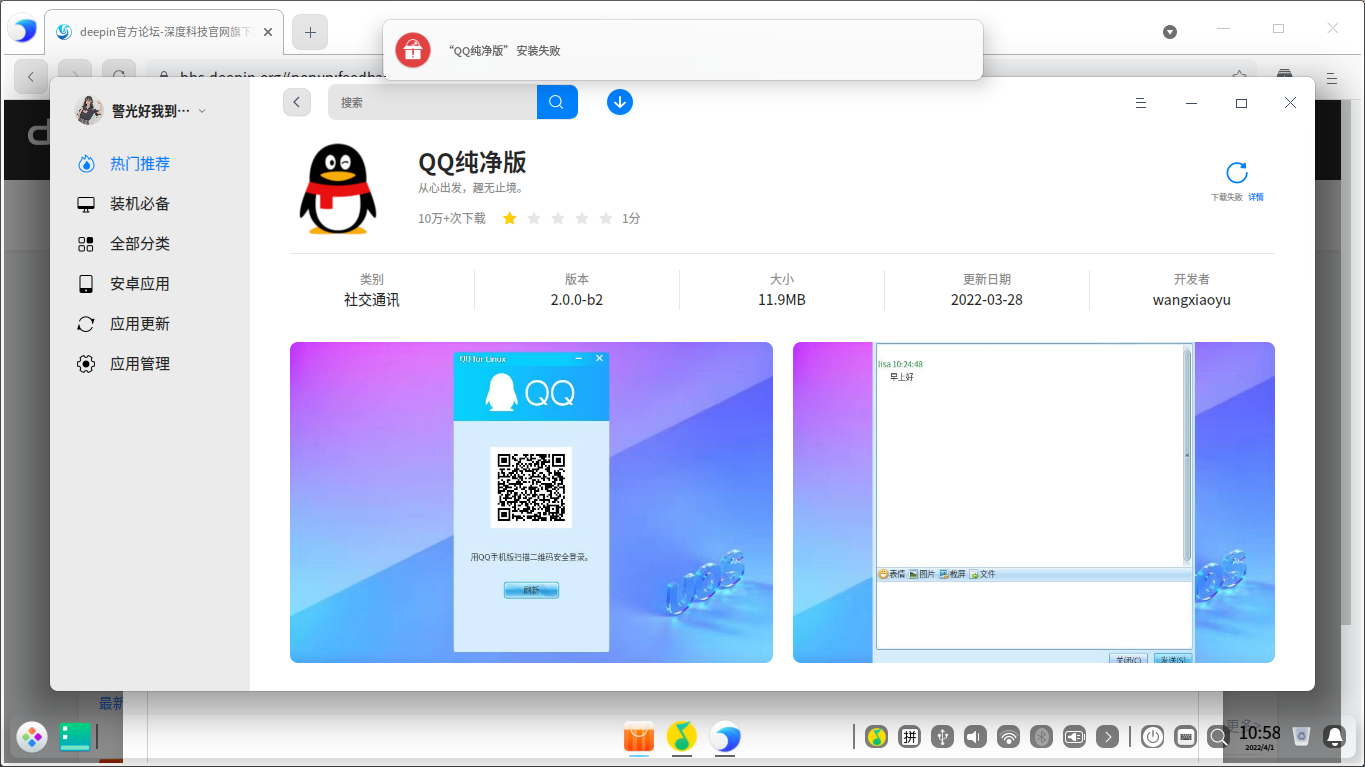Open the browser dropdown arrow at top right
The height and width of the screenshot is (767, 1365).
pyautogui.click(x=1170, y=31)
